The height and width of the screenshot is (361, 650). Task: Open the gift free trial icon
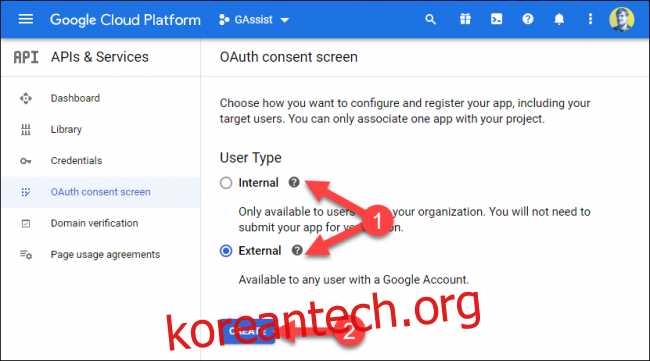tap(465, 19)
